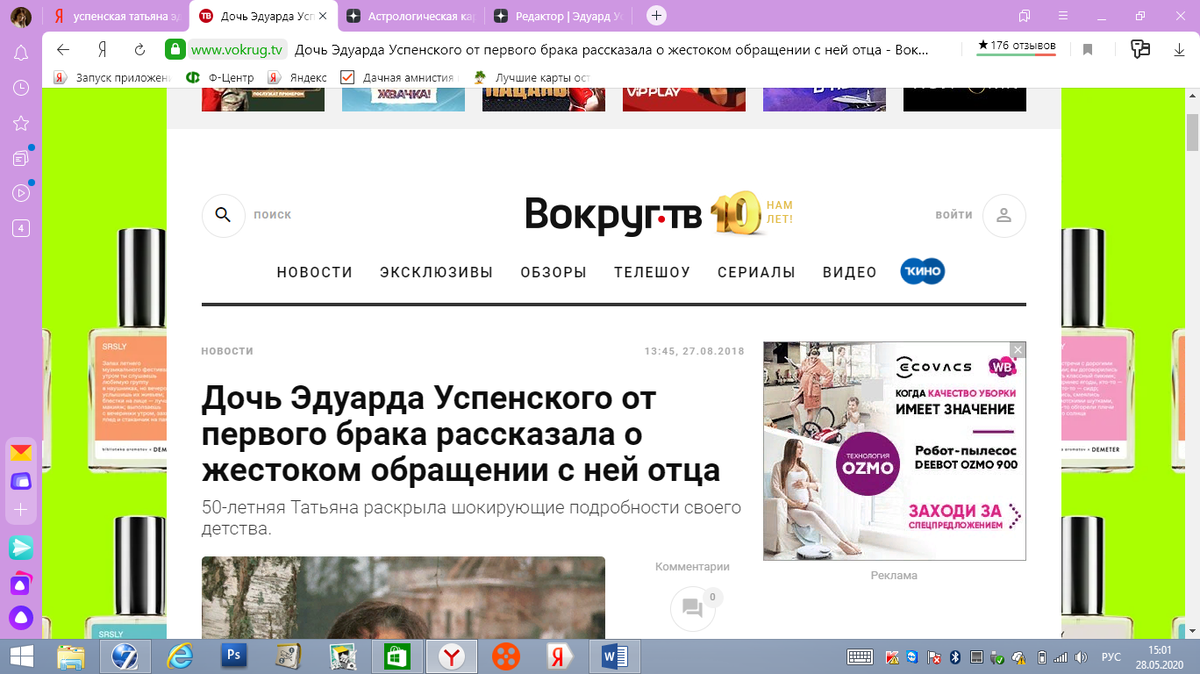Open downloads arrow icon
The height and width of the screenshot is (674, 1200).
[1179, 49]
